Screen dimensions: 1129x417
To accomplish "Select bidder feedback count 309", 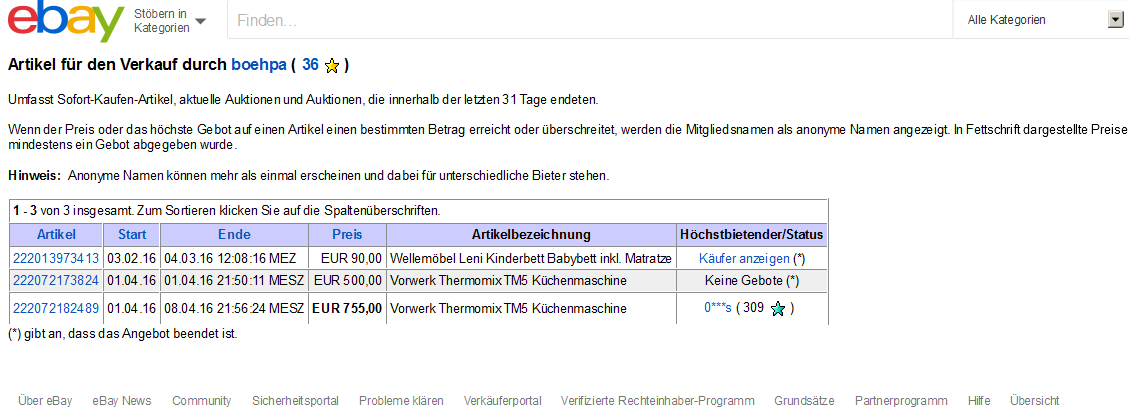I will click(x=753, y=308).
